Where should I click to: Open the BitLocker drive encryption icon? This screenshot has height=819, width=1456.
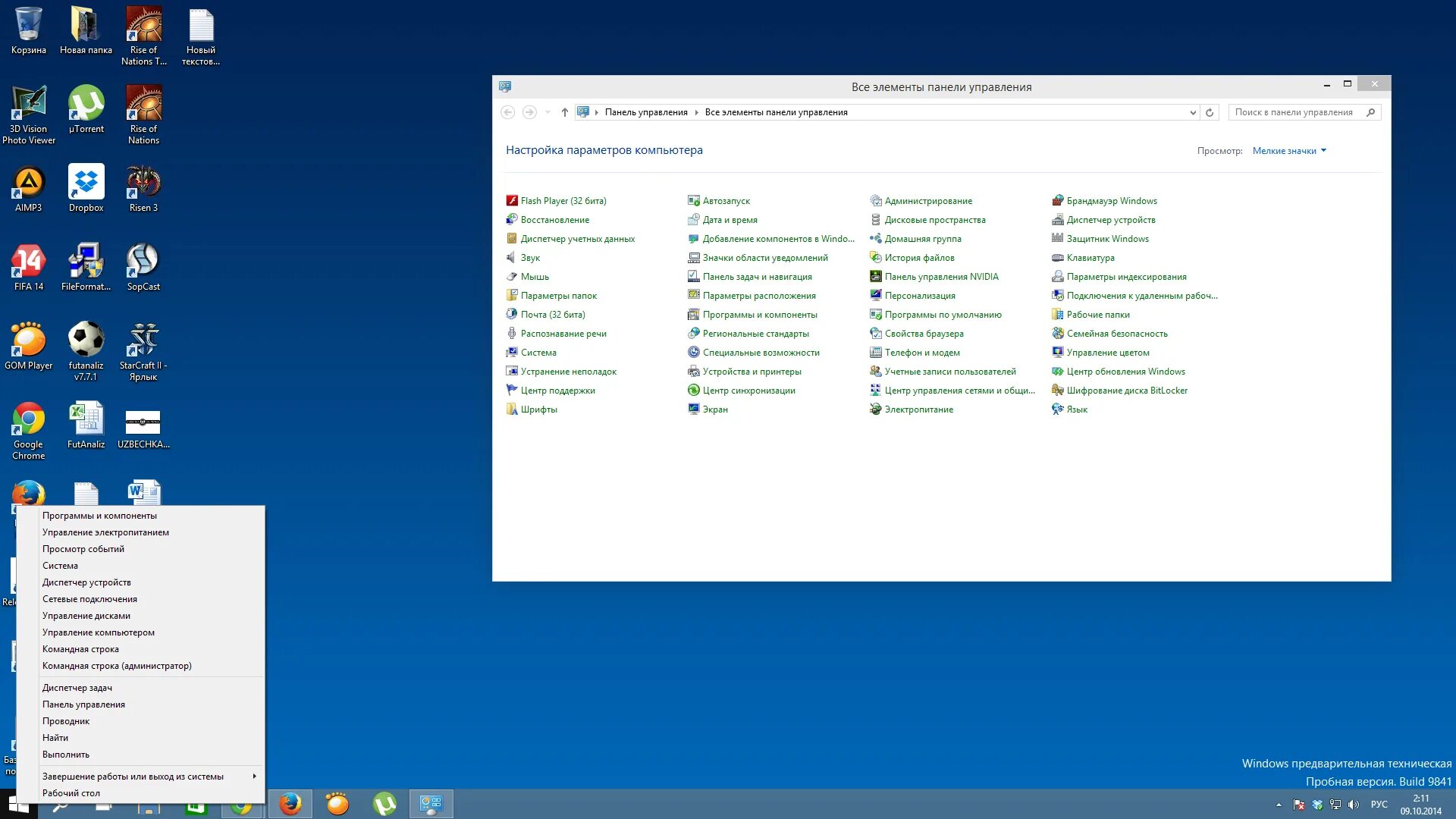(x=1058, y=391)
